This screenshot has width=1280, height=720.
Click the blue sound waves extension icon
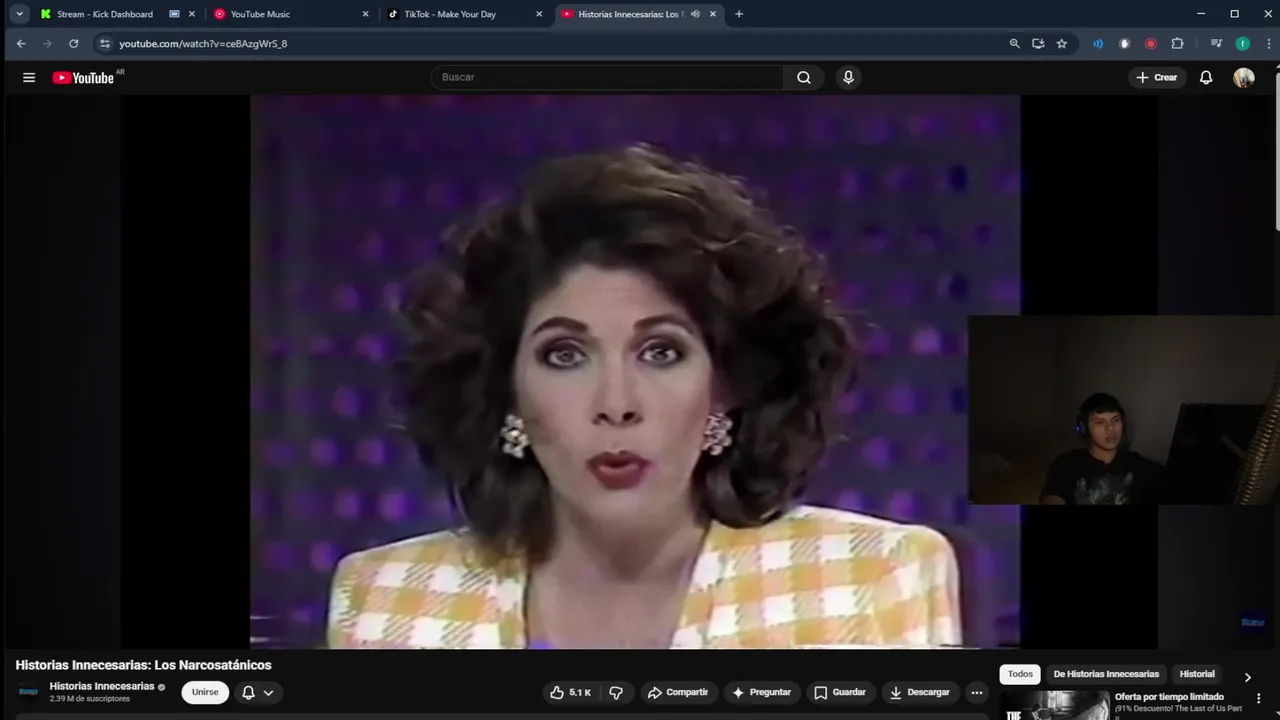pyautogui.click(x=1098, y=44)
